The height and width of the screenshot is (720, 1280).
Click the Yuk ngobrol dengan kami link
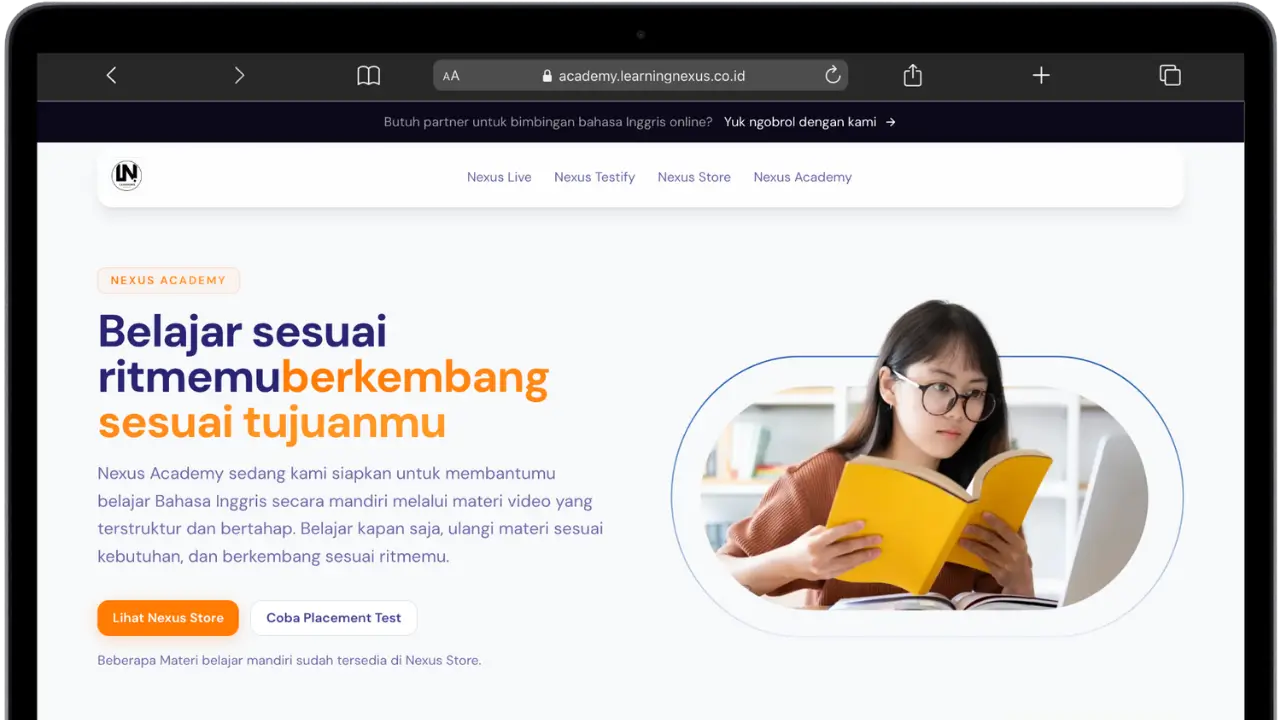[x=810, y=122]
